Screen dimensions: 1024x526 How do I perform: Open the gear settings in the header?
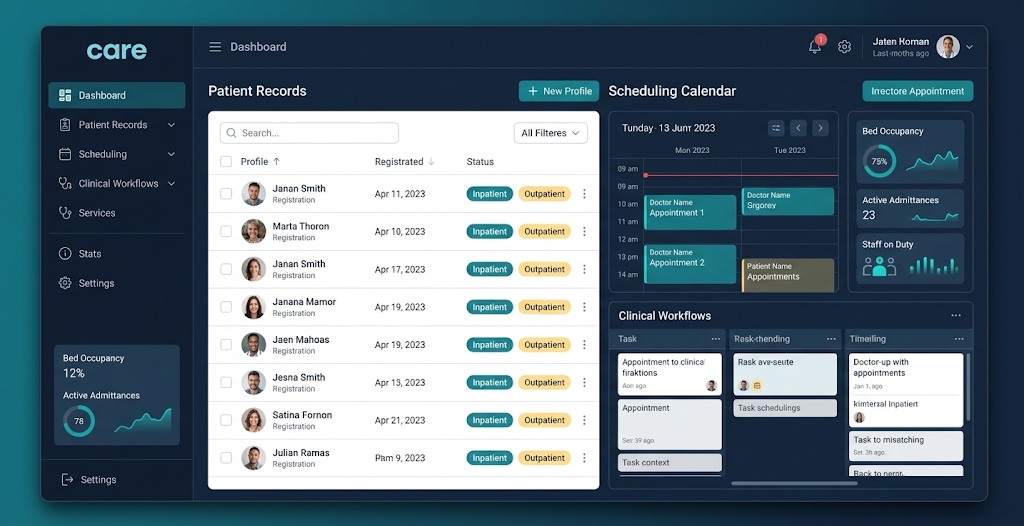(x=844, y=47)
